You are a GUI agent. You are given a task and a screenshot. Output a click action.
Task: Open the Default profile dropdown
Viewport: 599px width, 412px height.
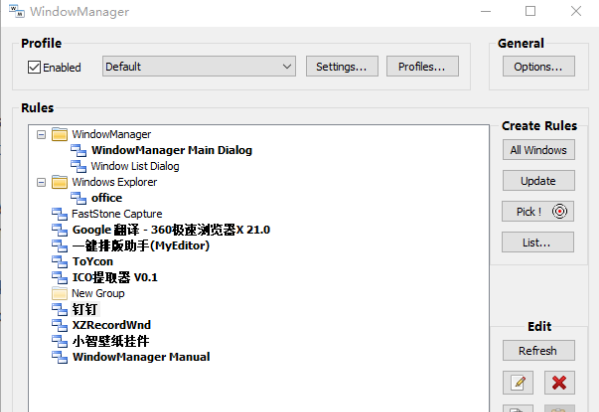click(199, 67)
